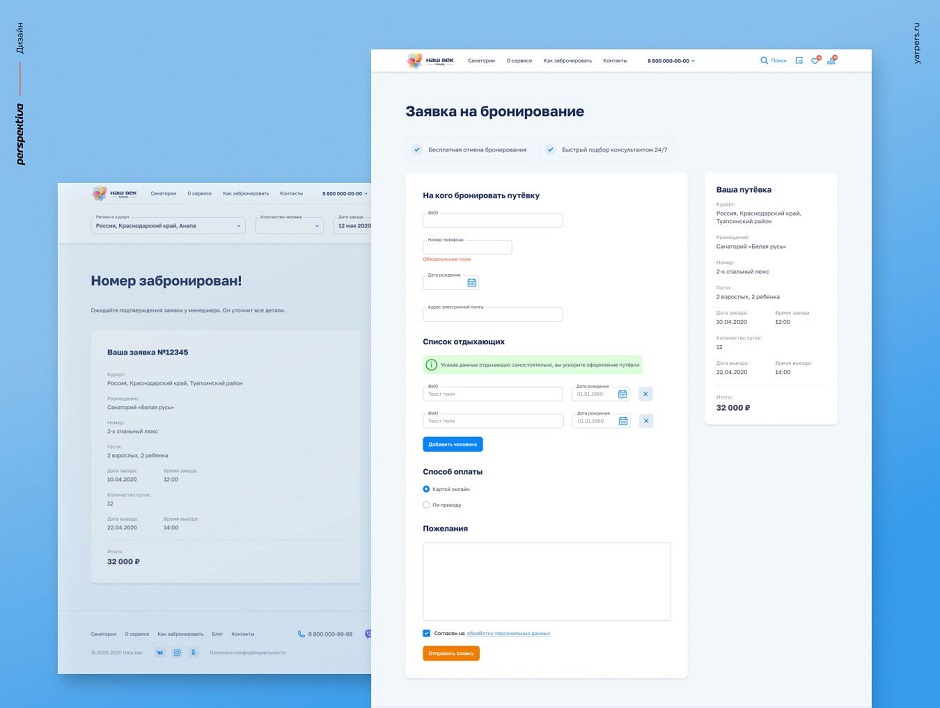Open favorites heart icon in the header
Screen dimensions: 940x708
(x=815, y=60)
